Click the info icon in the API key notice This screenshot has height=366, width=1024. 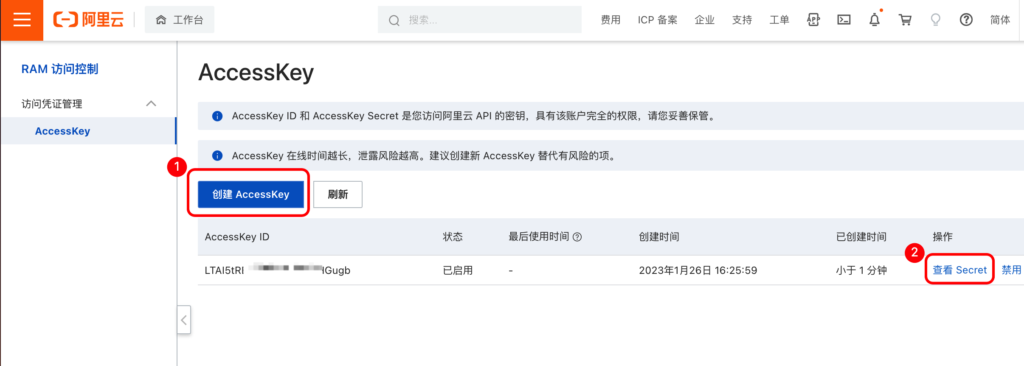coord(217,116)
